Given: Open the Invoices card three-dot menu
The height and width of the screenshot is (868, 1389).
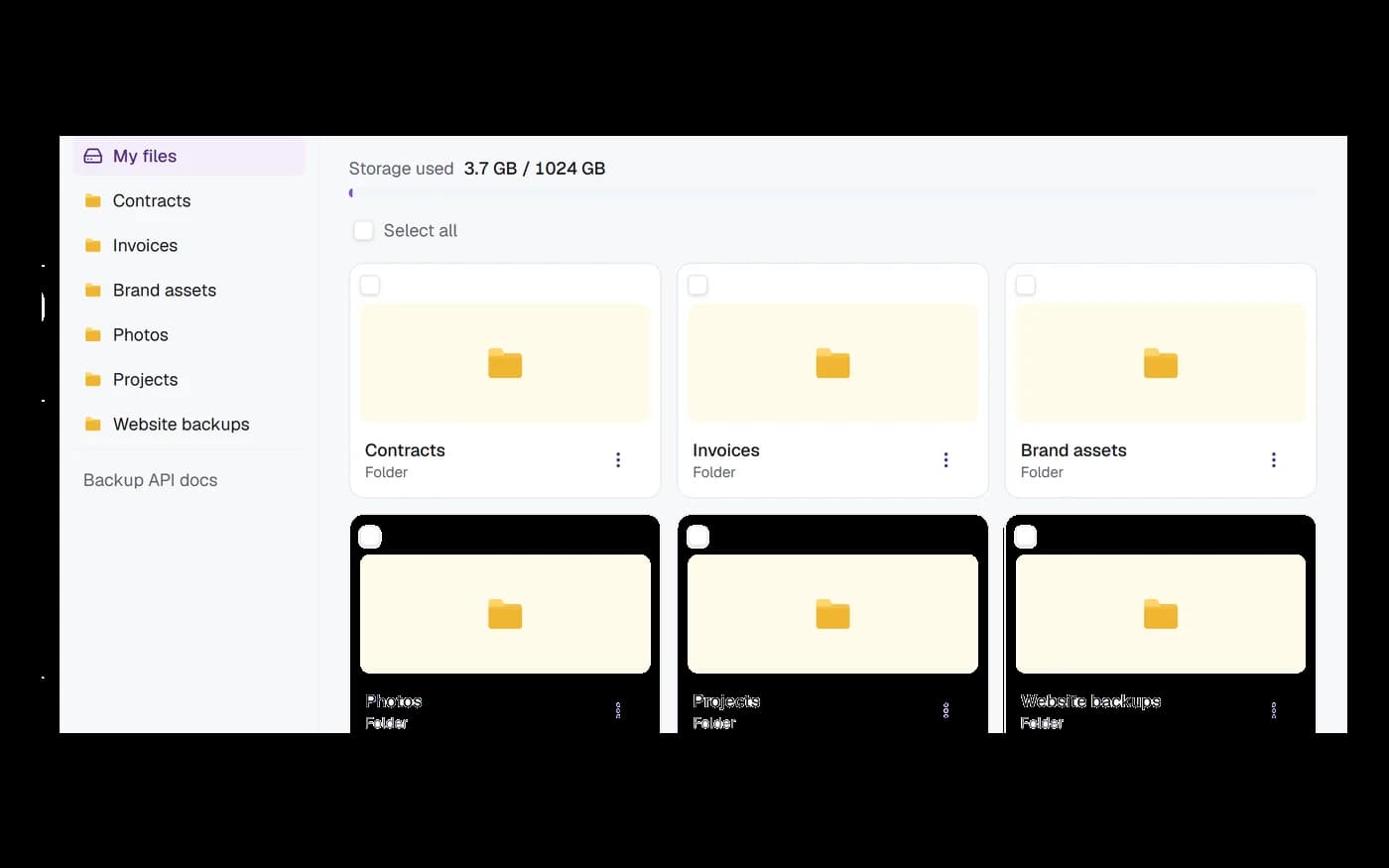Looking at the screenshot, I should 946,460.
